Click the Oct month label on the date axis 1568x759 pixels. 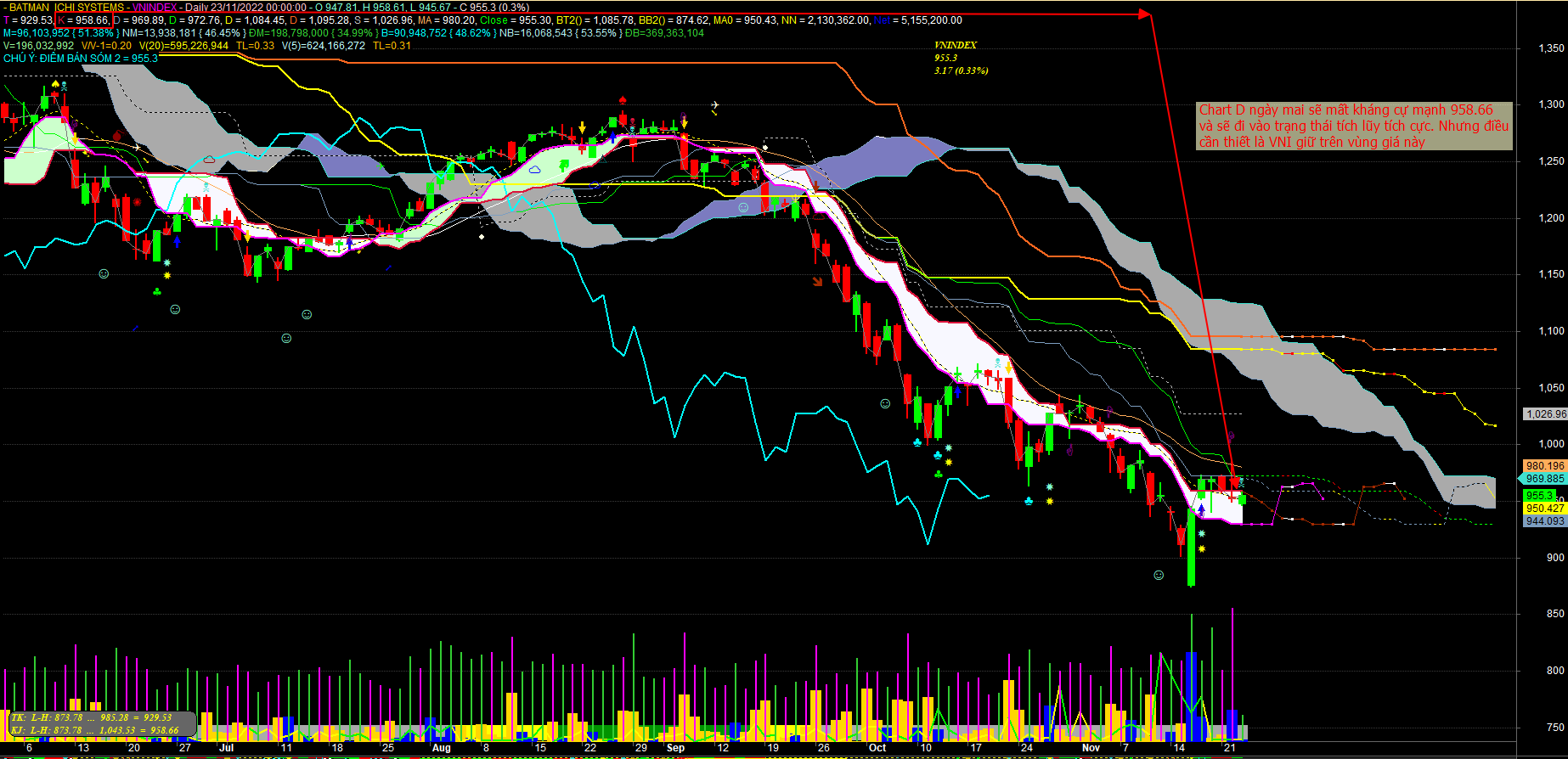click(877, 748)
